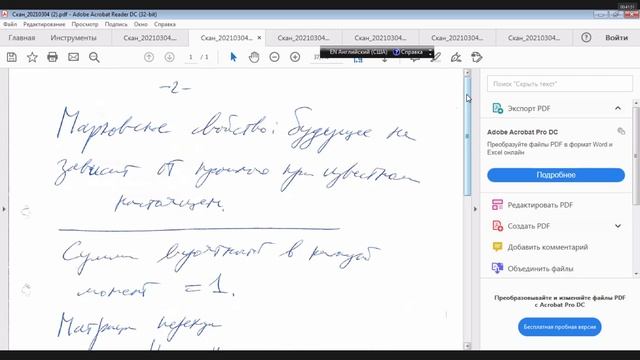This screenshot has height=360, width=640.
Task: Go to next page arrow icon
Action: click(169, 57)
